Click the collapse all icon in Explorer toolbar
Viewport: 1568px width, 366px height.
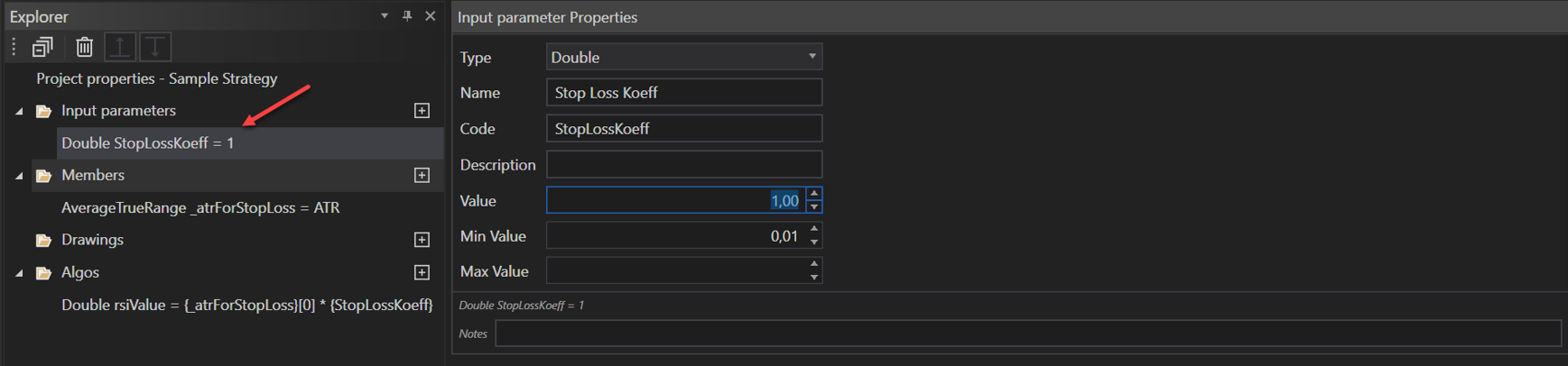(42, 47)
